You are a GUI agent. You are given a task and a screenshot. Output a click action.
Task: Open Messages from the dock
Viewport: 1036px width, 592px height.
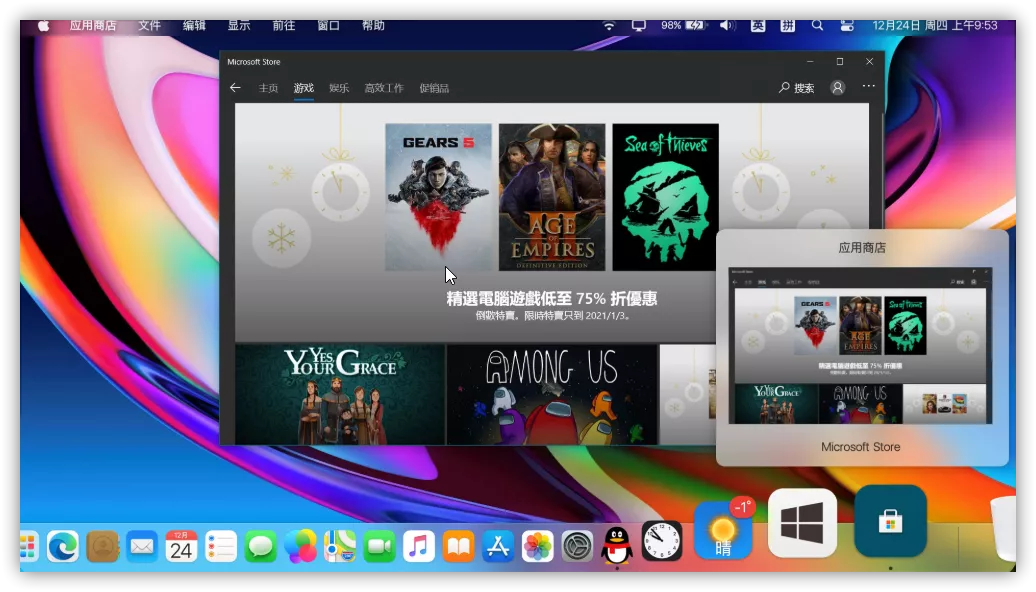[x=260, y=546]
